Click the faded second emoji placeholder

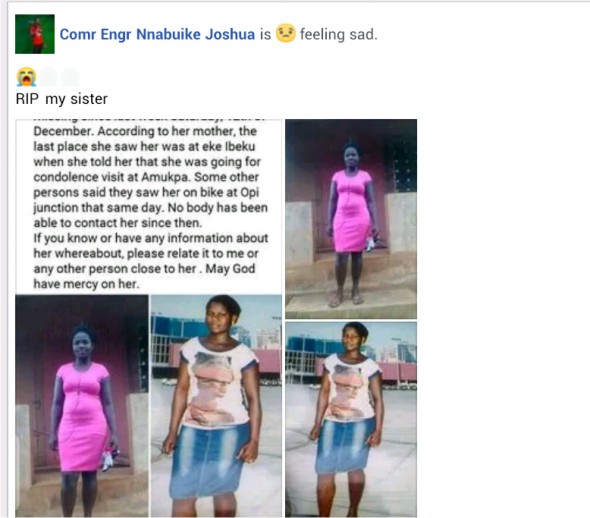coord(49,77)
